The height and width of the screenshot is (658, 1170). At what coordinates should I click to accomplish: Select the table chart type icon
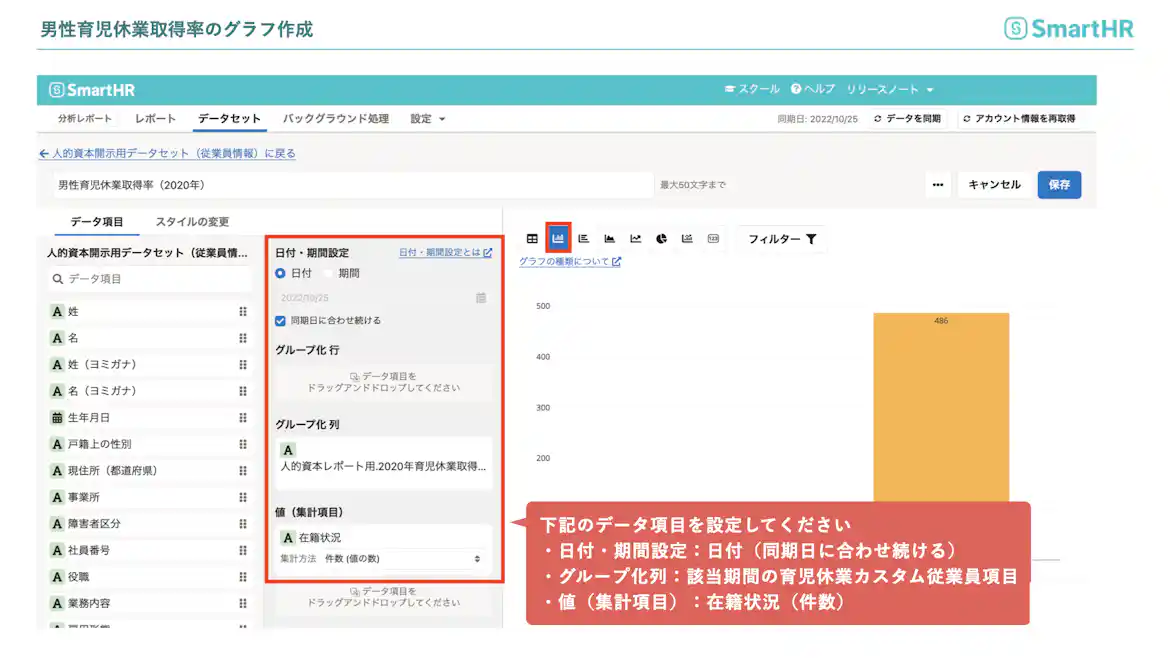pyautogui.click(x=535, y=237)
